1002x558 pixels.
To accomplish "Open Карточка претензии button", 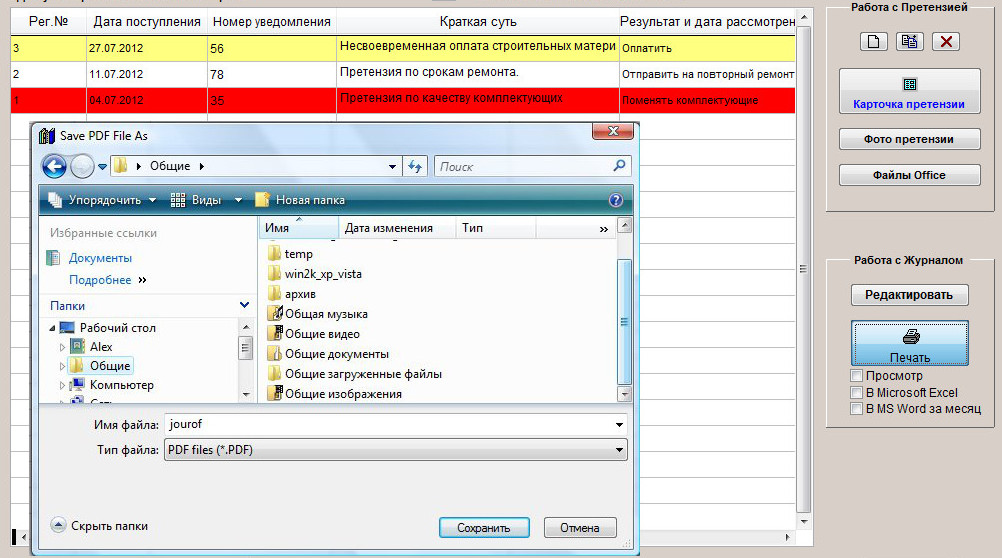I will click(909, 91).
